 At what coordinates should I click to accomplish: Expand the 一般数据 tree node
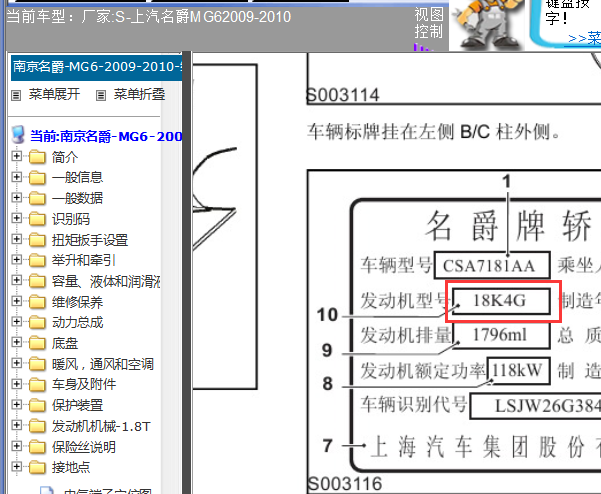(16, 197)
